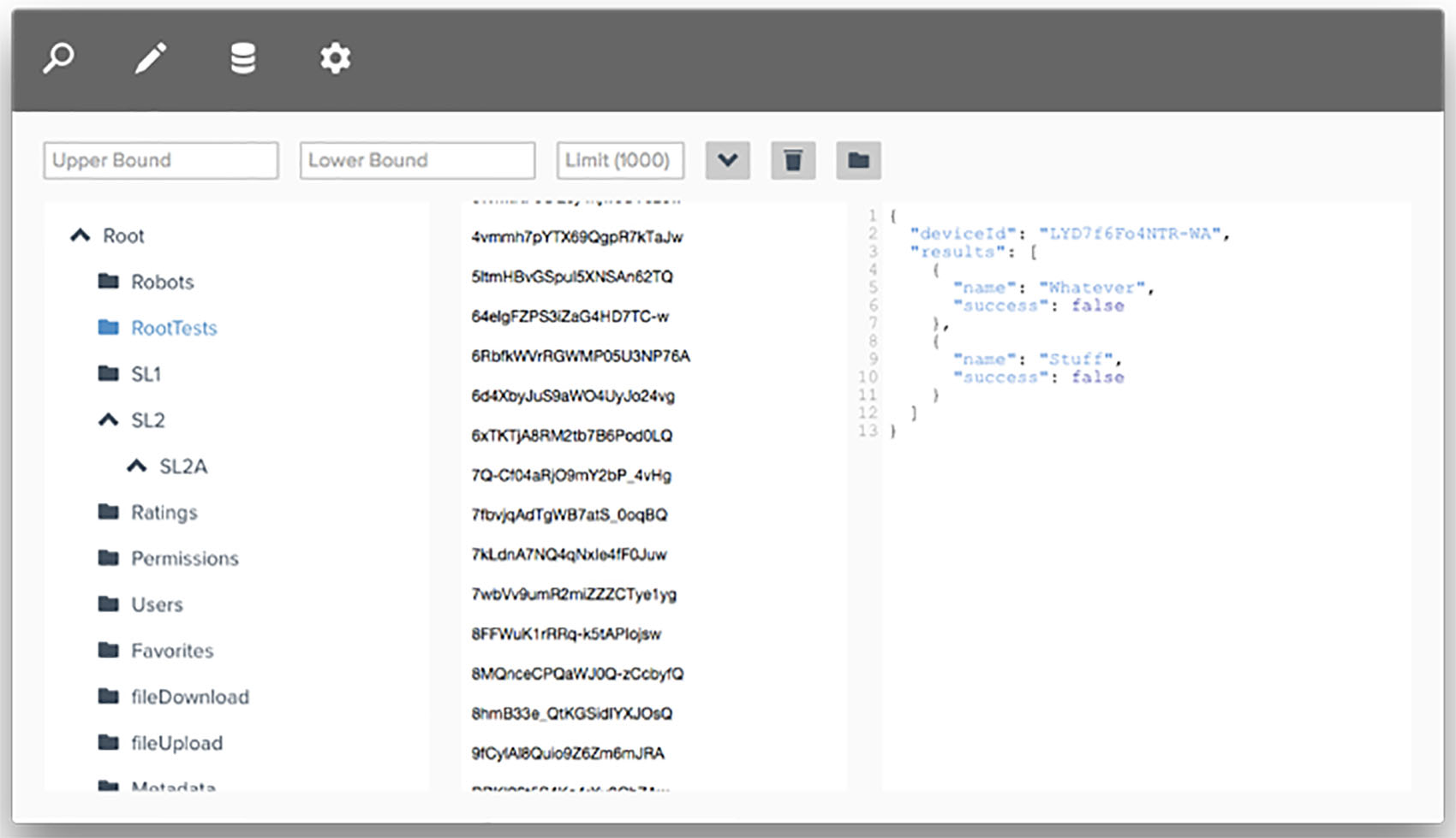Screen dimensions: 1456x838
Task: Select the Root label in tree
Action: coord(123,236)
